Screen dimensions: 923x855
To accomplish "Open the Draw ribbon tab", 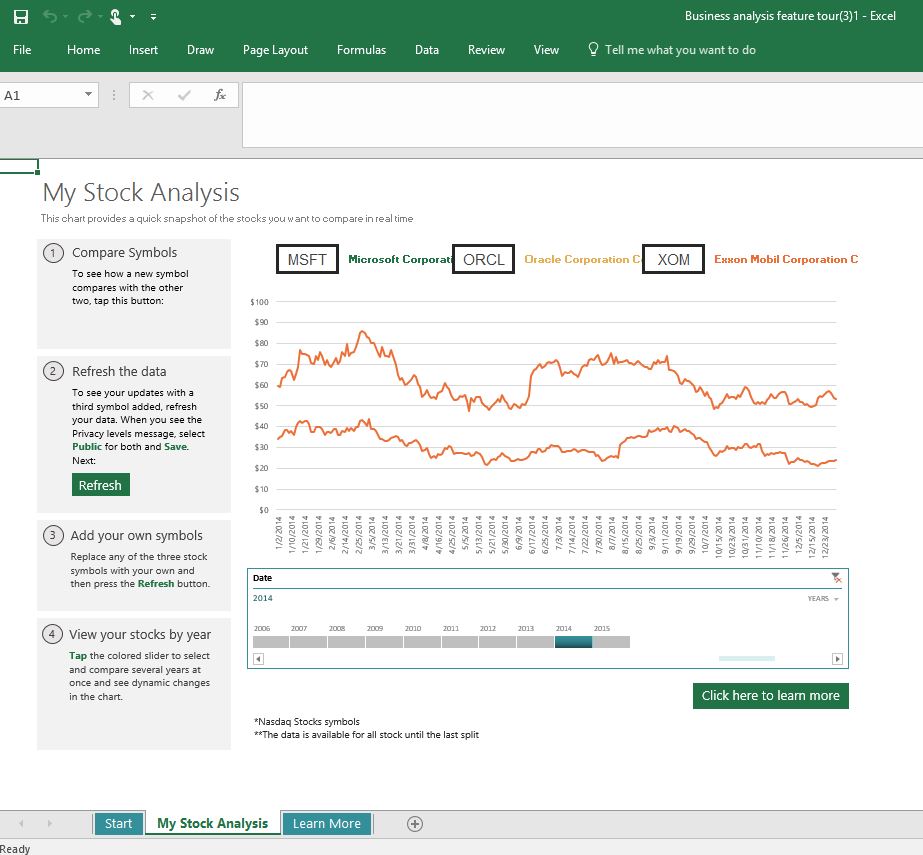I will 200,50.
